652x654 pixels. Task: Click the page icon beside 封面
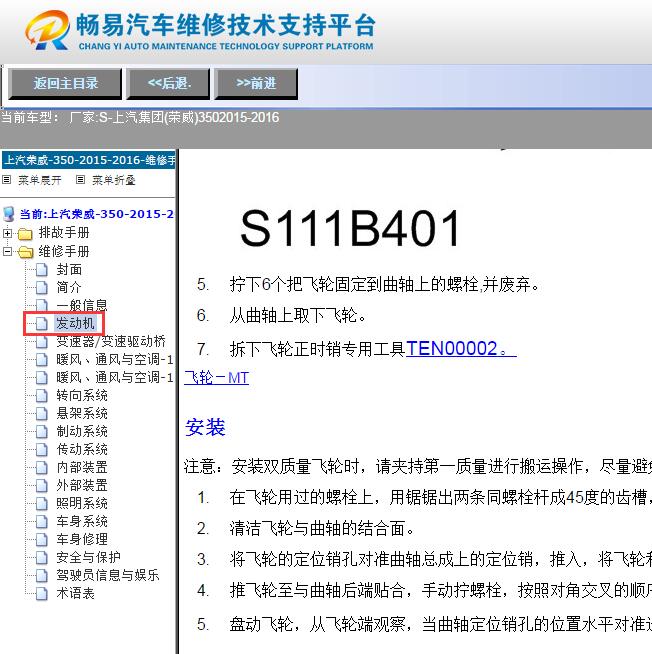(42, 270)
